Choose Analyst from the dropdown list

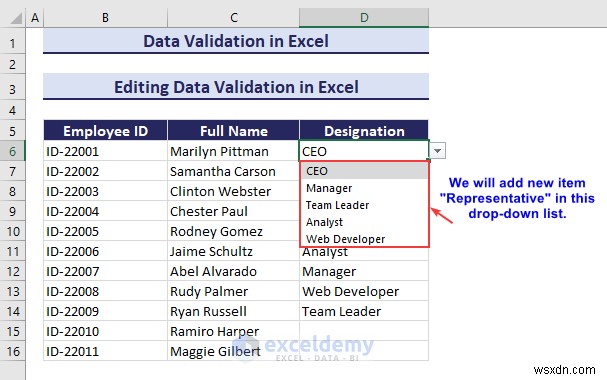pyautogui.click(x=364, y=222)
